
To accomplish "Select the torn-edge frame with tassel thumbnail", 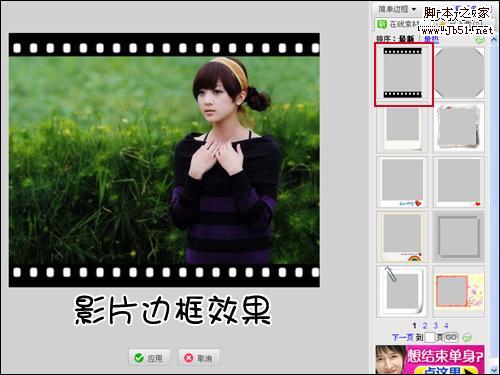I will (459, 128).
